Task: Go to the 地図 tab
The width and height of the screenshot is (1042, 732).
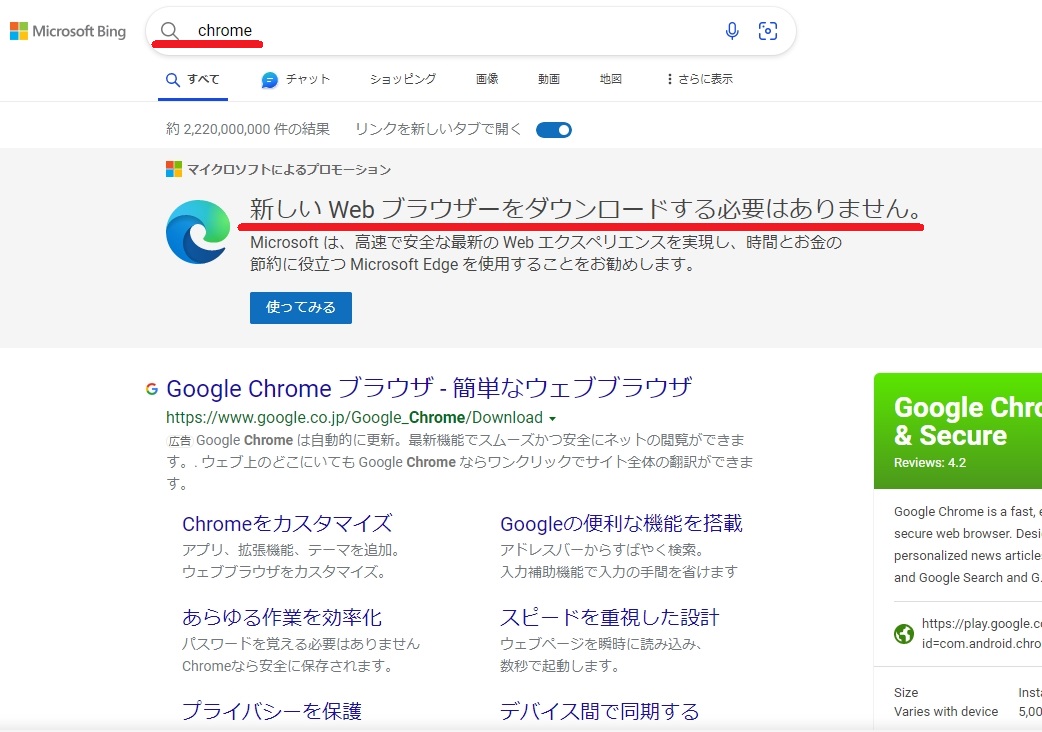Action: pos(611,79)
